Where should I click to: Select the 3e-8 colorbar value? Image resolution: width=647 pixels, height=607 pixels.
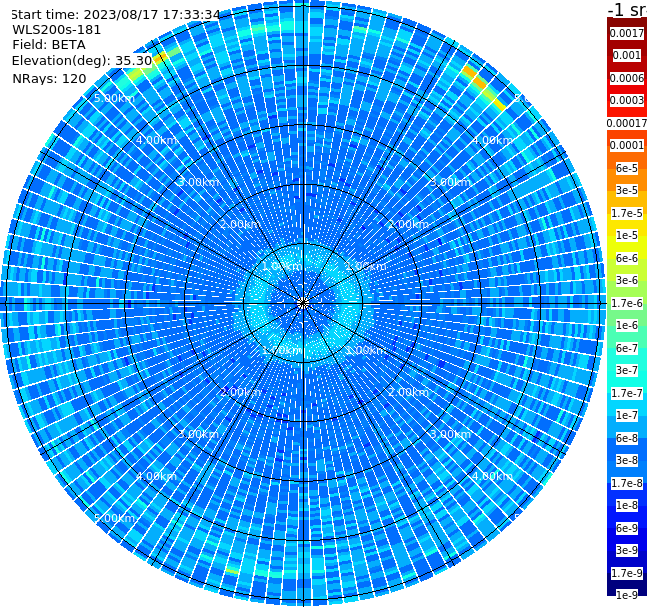tap(627, 460)
